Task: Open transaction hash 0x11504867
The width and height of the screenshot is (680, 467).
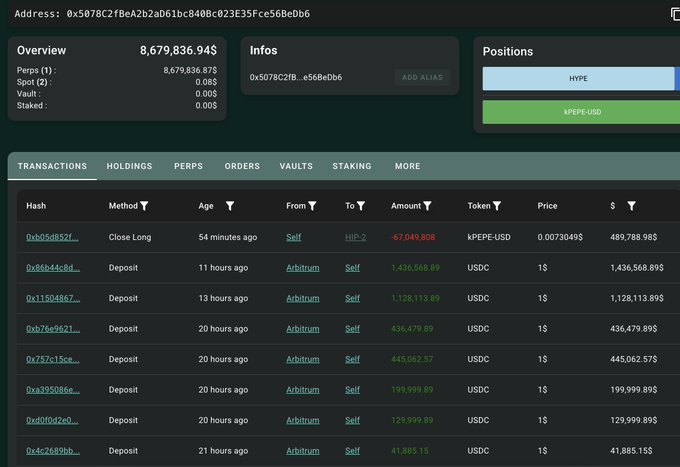Action: pos(53,298)
